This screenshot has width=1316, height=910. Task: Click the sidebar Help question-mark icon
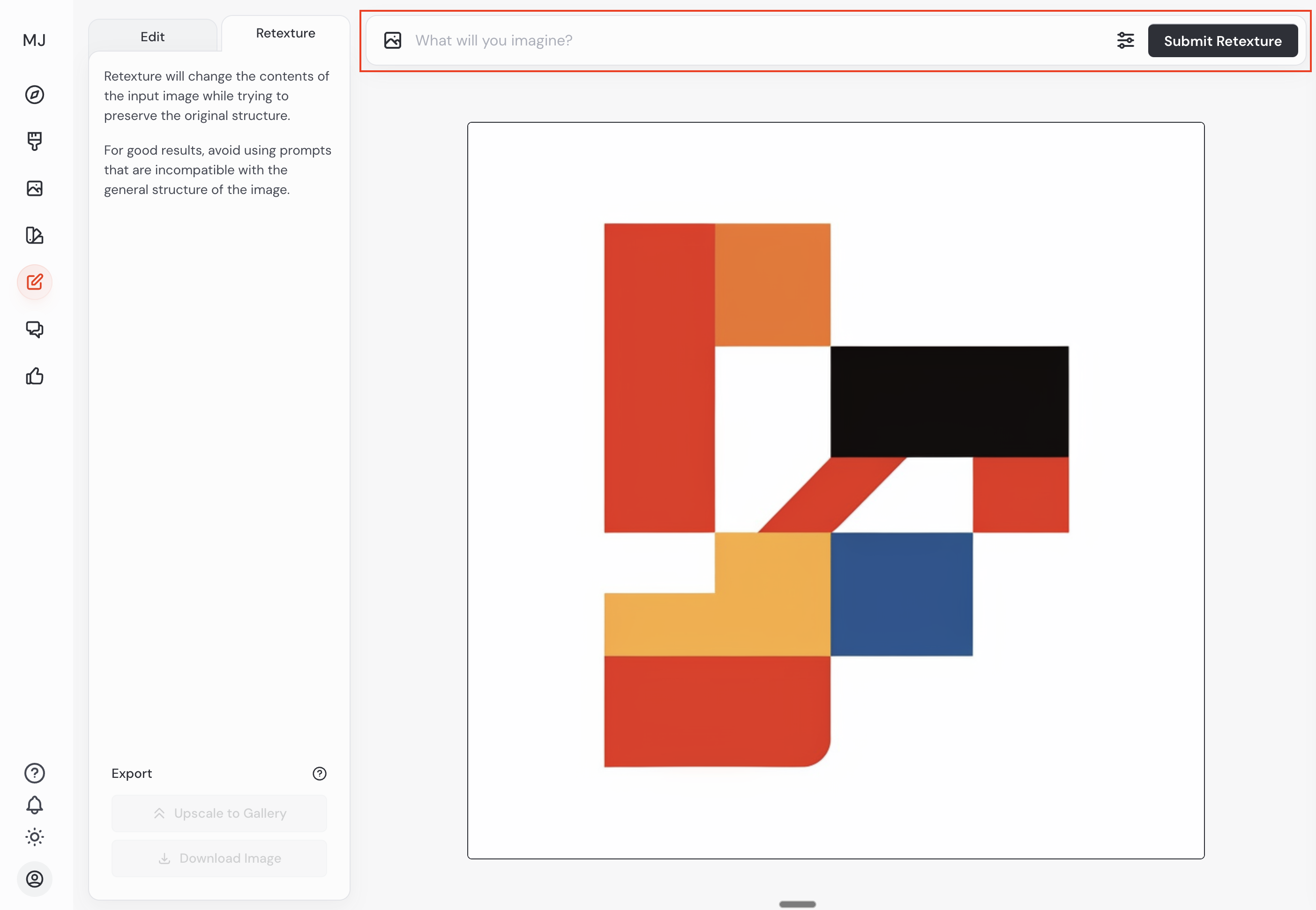[x=35, y=773]
